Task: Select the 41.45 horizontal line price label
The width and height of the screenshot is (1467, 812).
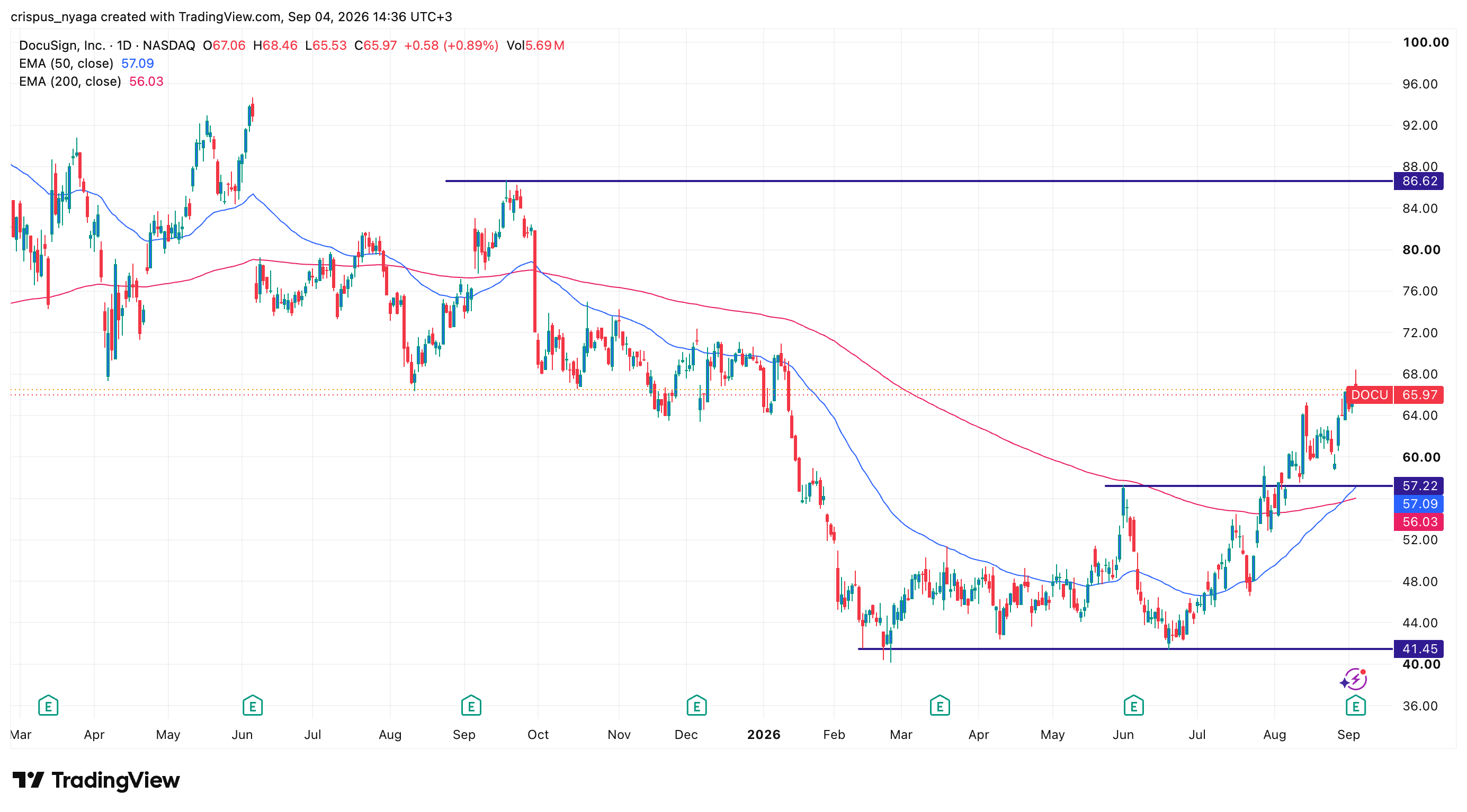Action: click(1419, 648)
